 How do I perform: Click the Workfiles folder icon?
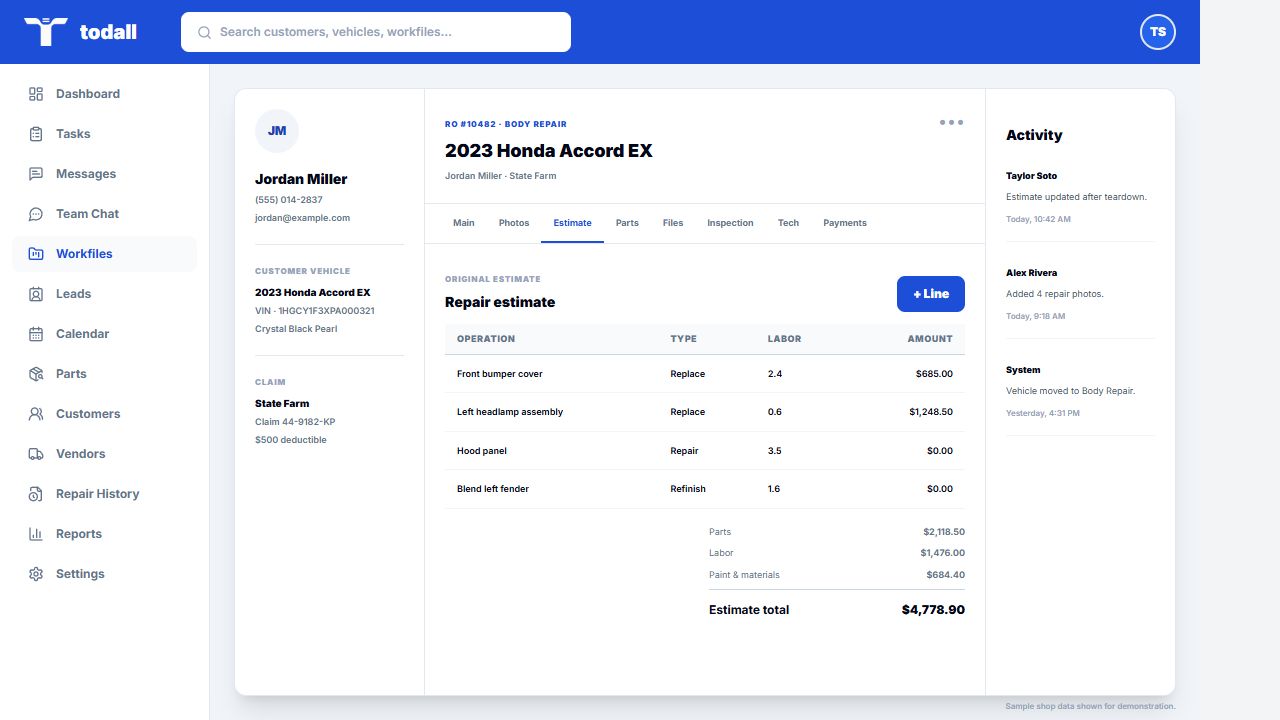36,254
